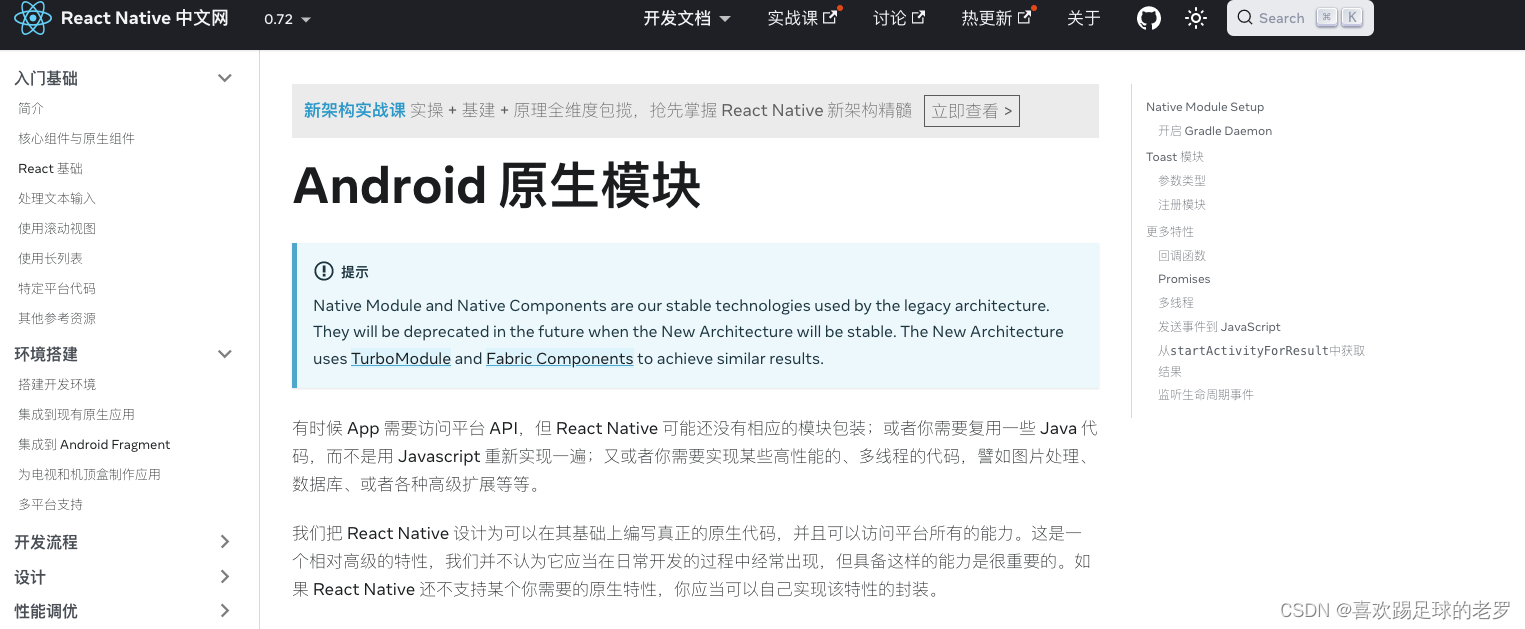Viewport: 1525px width, 629px height.
Task: Follow the Fabric Components link
Action: pos(560,358)
